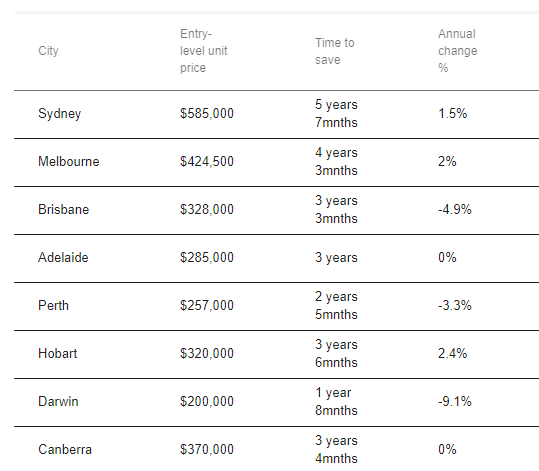Click the City column header
The width and height of the screenshot is (539, 471).
(48, 51)
